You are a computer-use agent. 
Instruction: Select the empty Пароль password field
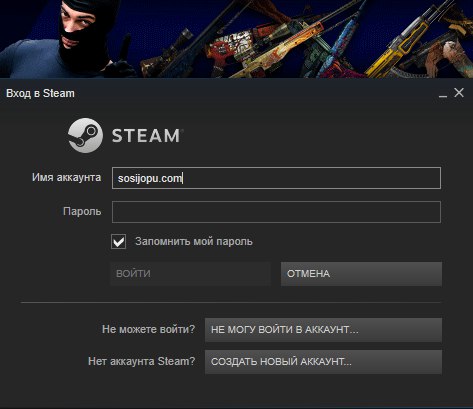pos(276,212)
